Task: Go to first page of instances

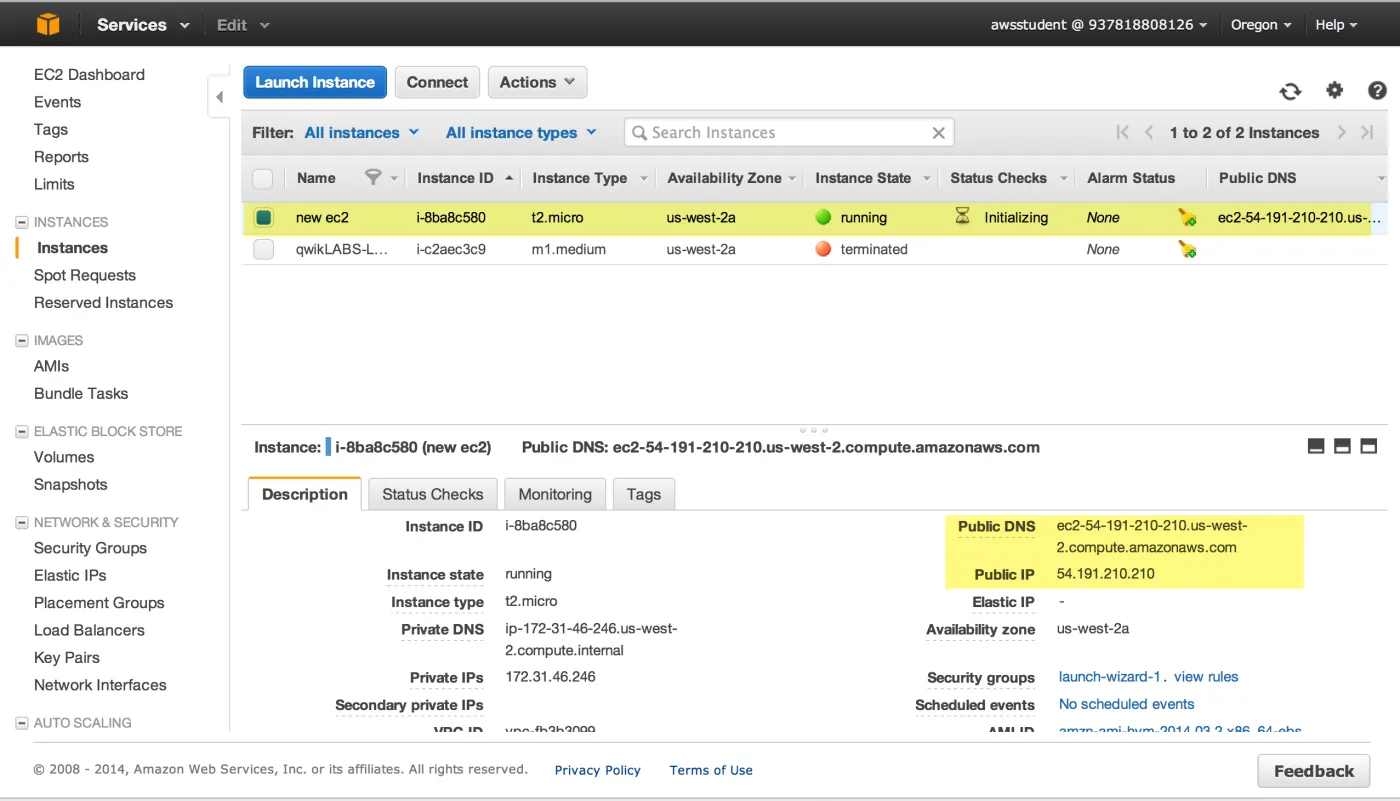Action: 1122,132
